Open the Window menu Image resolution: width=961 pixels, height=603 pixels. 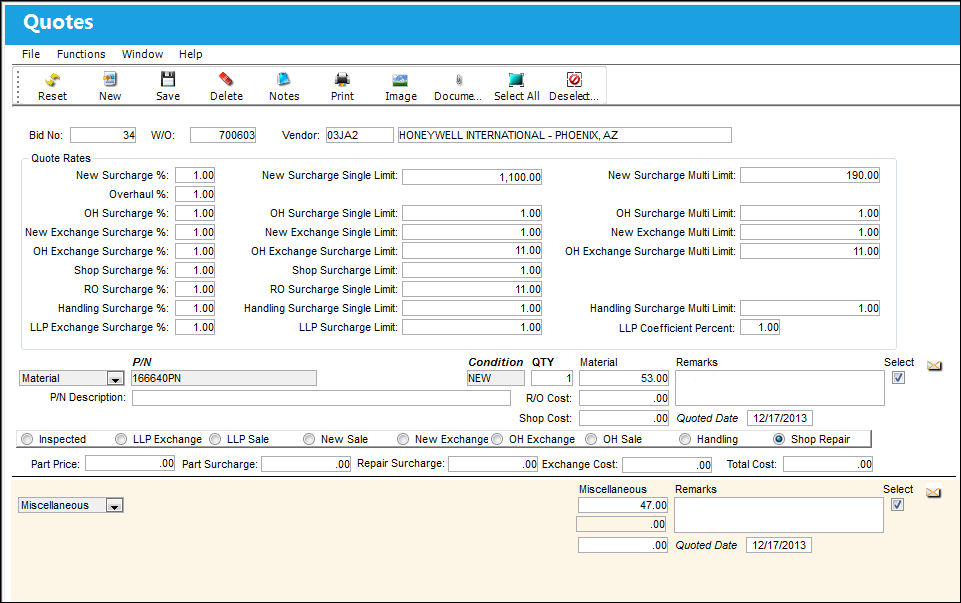(x=142, y=54)
